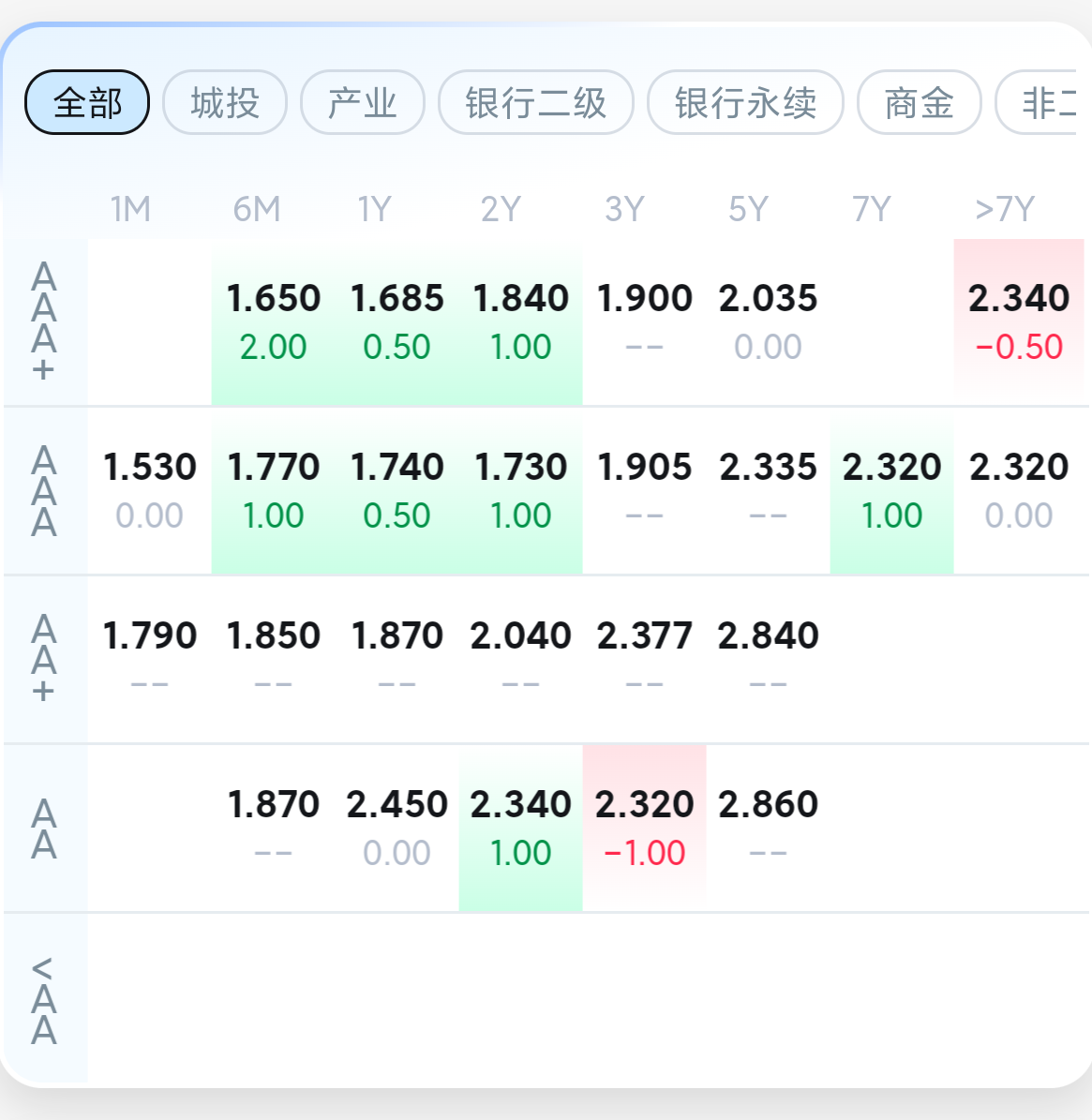Select the AAA+ row label
This screenshot has height=1120, width=1092.
coord(43,321)
